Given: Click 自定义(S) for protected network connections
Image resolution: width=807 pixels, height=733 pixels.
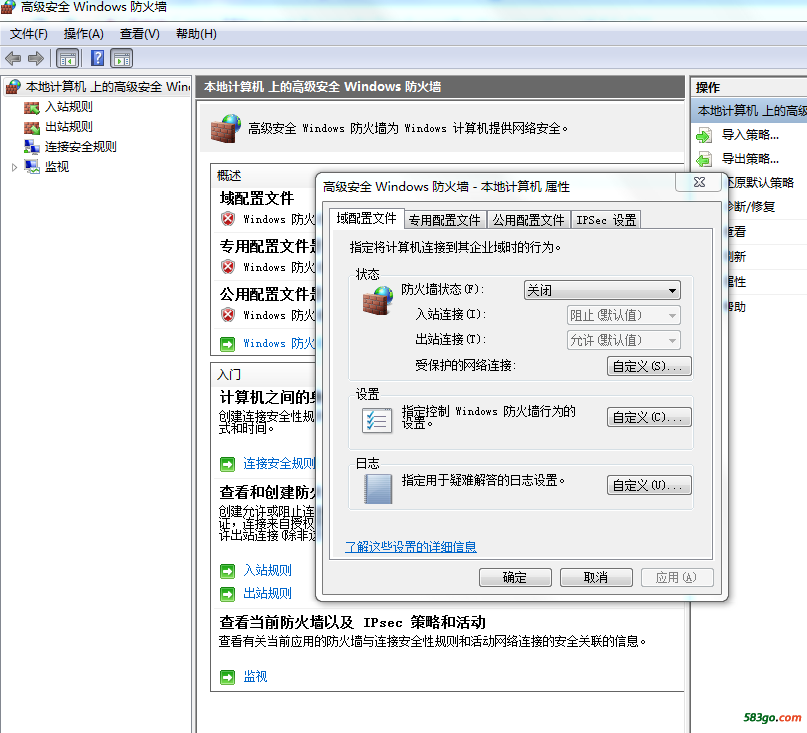Looking at the screenshot, I should coord(649,366).
